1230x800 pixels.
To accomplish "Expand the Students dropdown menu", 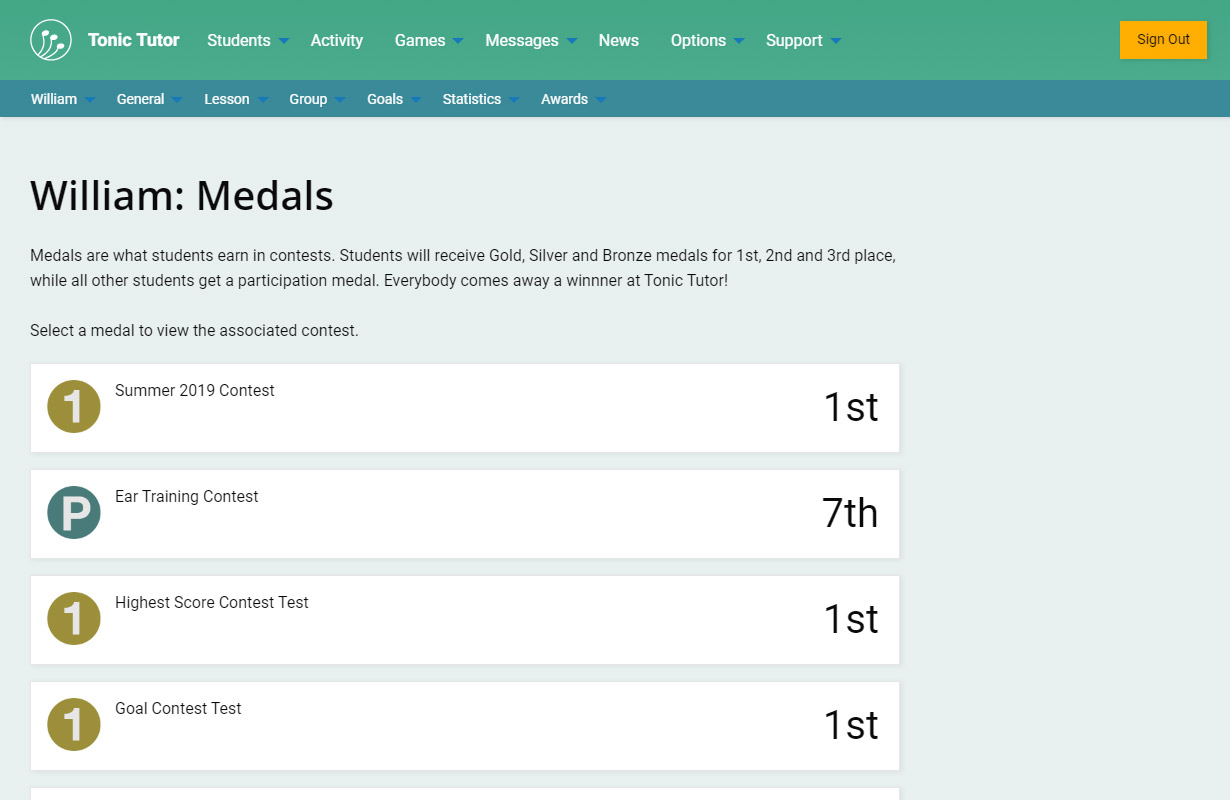I will 247,40.
